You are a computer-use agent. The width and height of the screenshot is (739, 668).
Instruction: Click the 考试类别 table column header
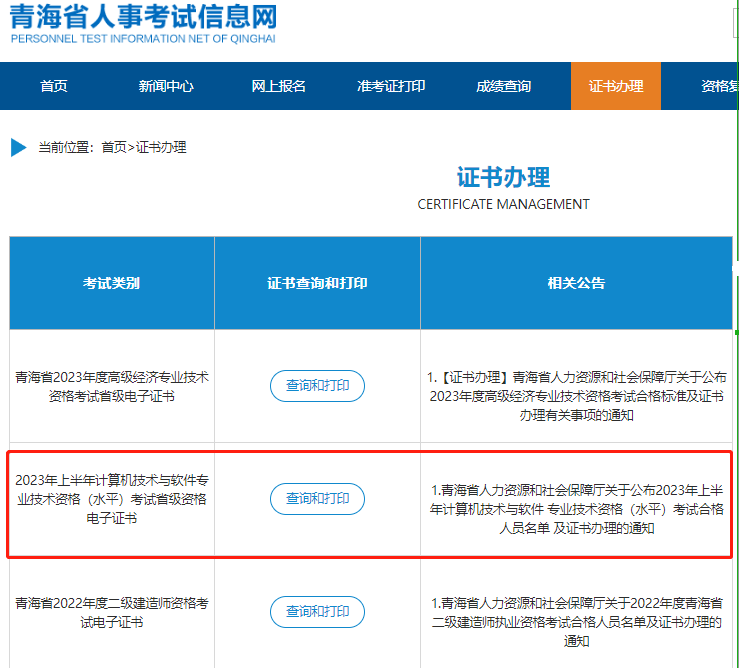[112, 283]
